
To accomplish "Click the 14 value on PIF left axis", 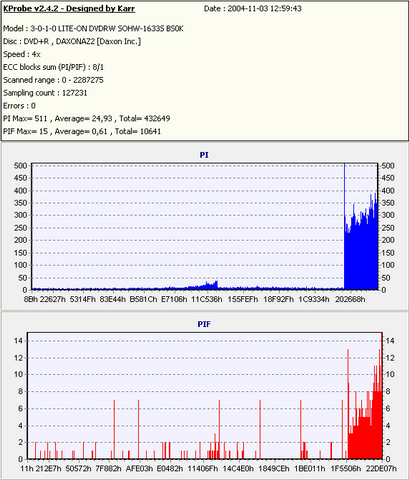I will pos(18,341).
